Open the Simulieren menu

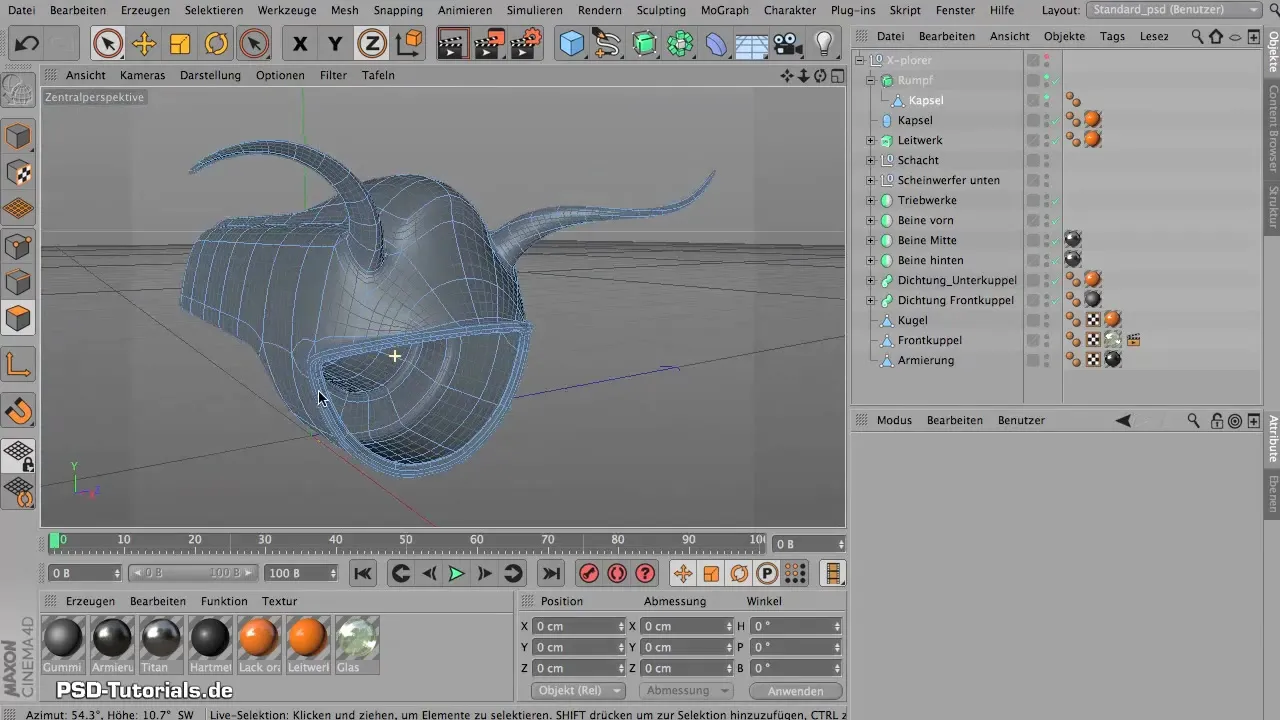535,10
